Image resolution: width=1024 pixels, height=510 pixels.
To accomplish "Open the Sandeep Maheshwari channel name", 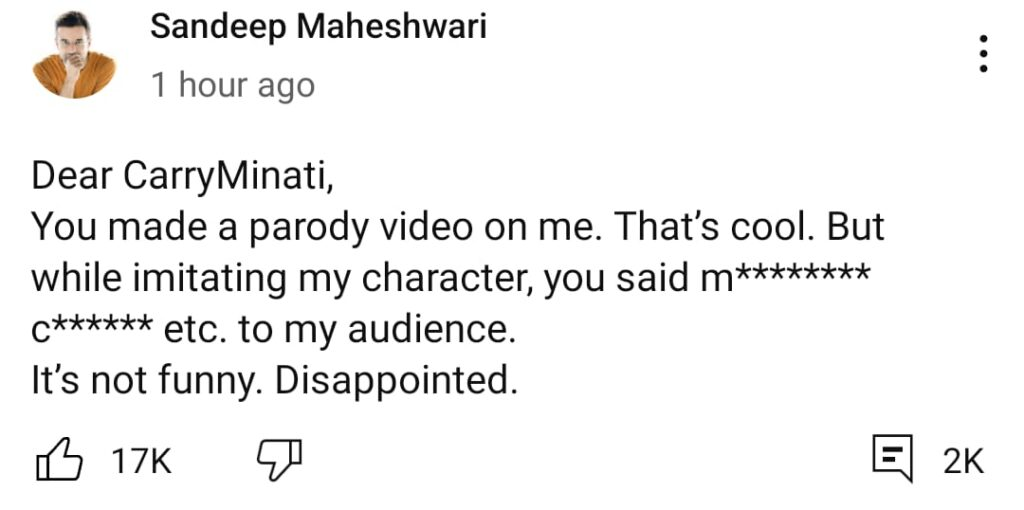I will pos(318,27).
